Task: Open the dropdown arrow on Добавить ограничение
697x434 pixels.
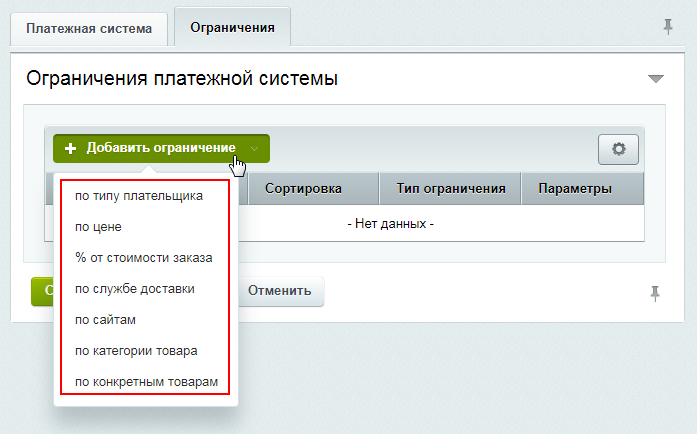Action: pos(254,149)
